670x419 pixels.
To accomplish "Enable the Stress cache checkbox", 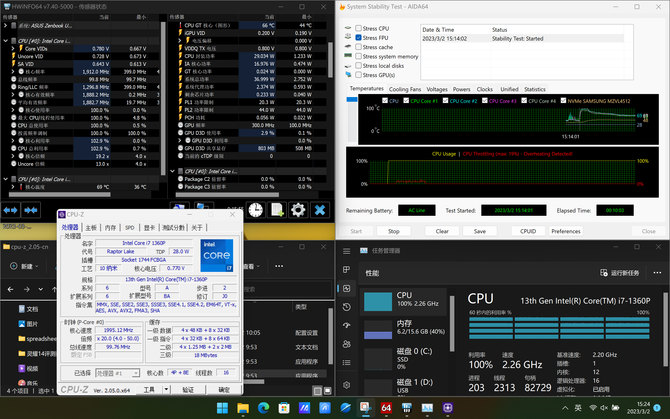I will click(x=359, y=47).
